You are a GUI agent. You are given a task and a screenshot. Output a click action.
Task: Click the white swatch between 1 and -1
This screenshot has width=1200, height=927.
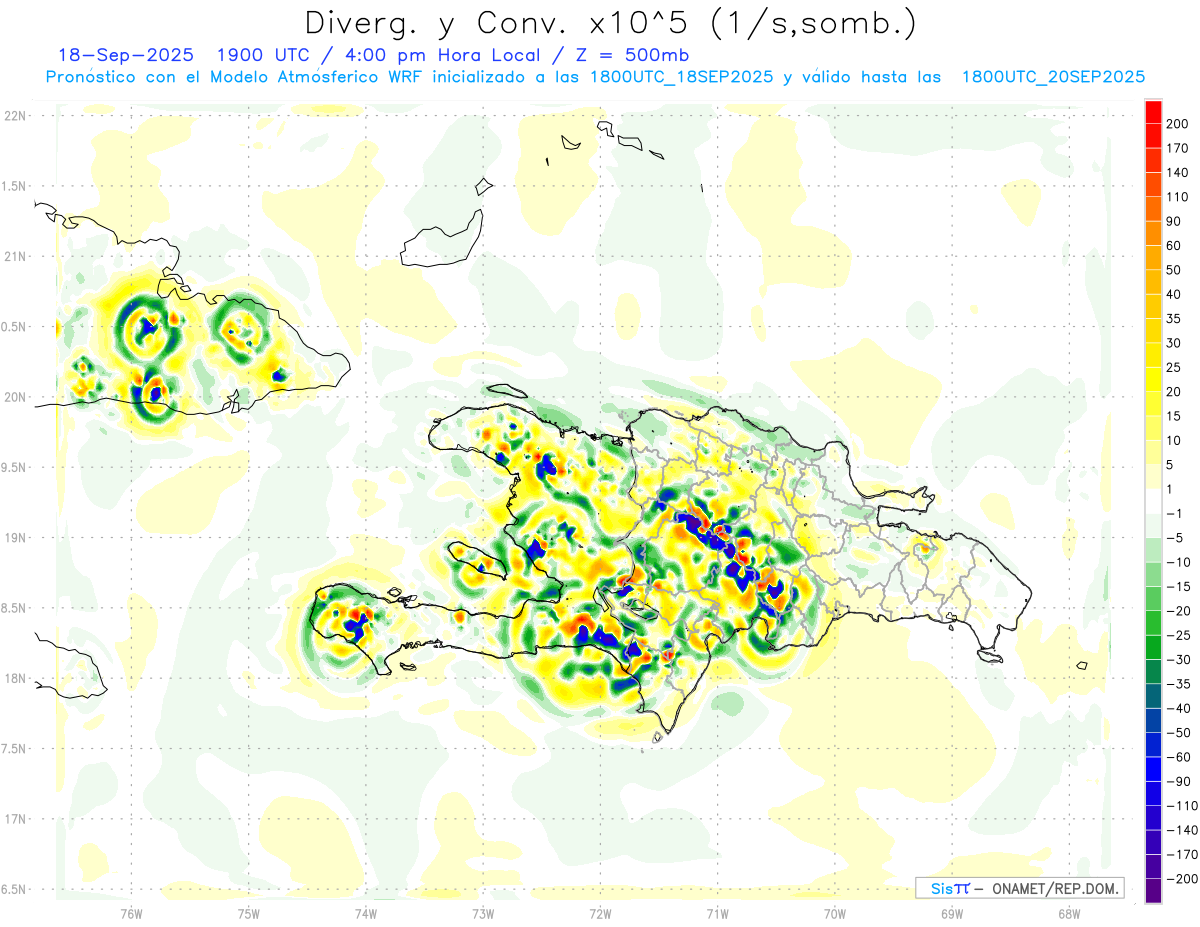coord(1153,500)
